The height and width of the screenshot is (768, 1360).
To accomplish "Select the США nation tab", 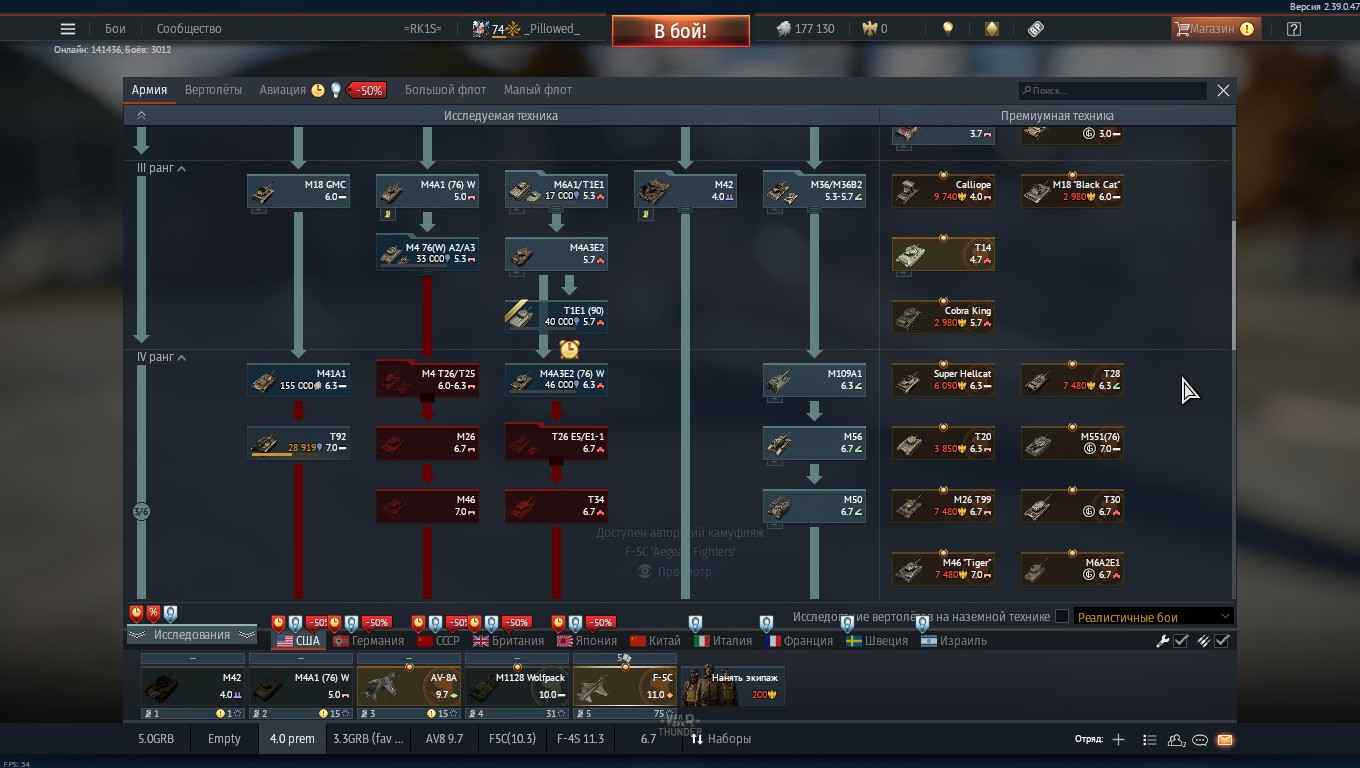I will tap(299, 641).
